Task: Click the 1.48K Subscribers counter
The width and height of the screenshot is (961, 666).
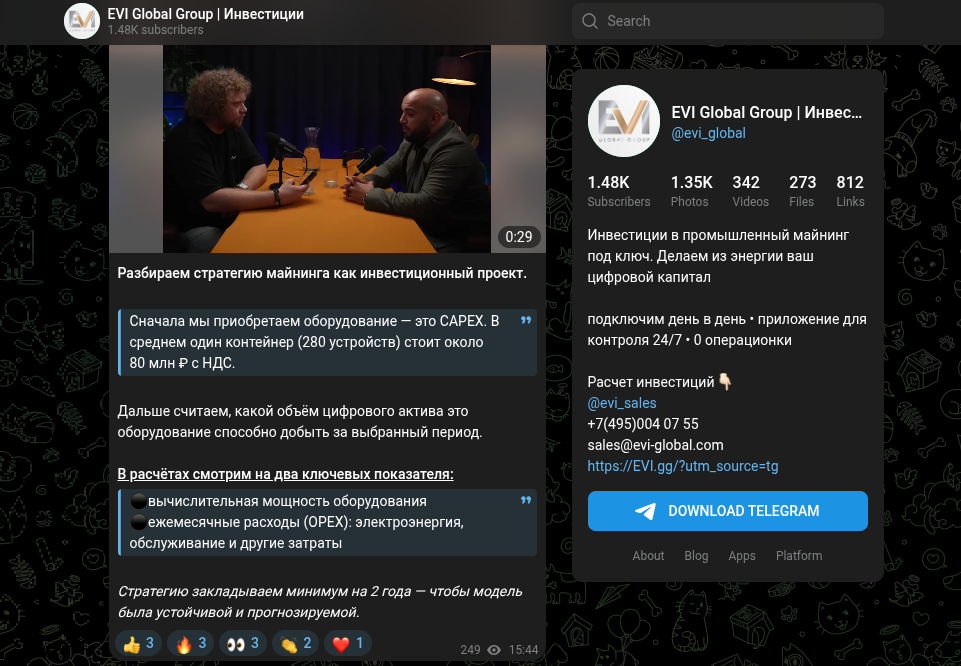Action: pyautogui.click(x=618, y=191)
